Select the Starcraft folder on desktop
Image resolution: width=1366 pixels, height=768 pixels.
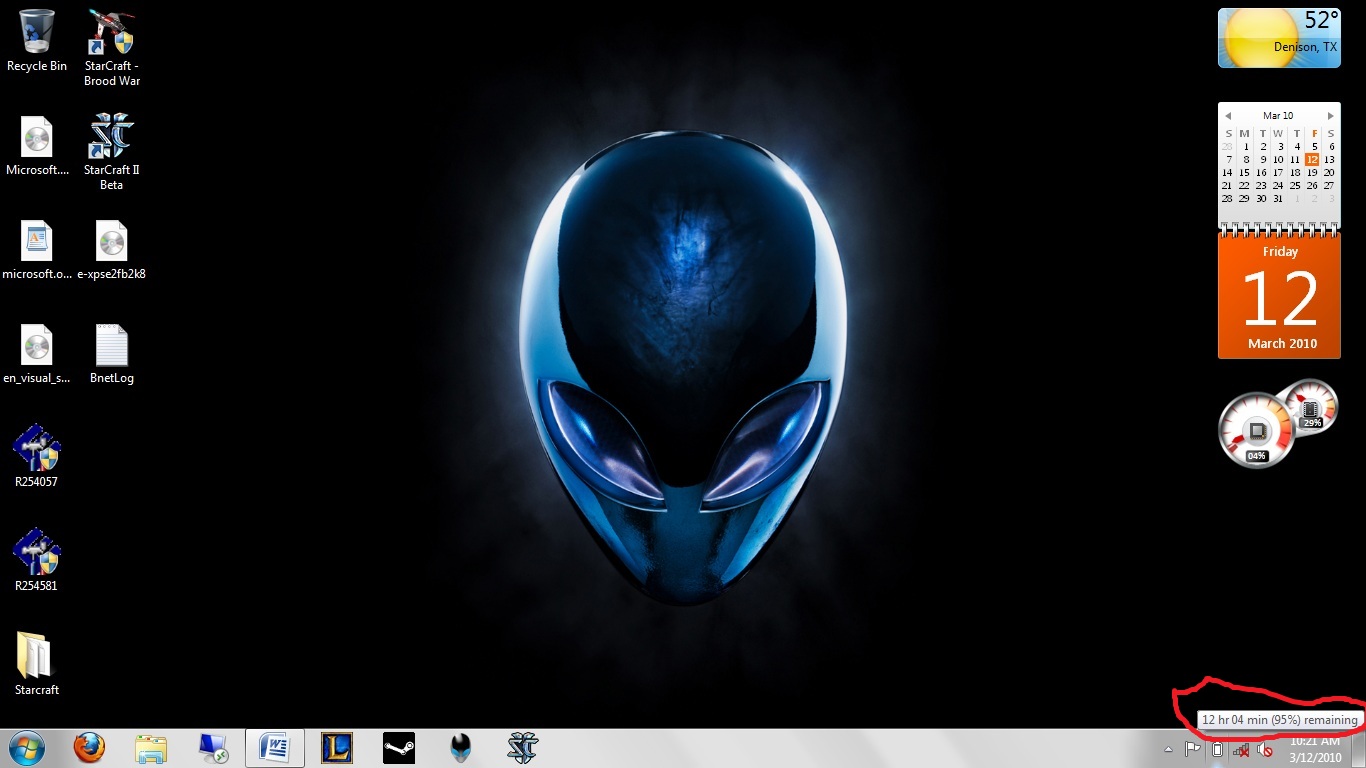point(37,664)
